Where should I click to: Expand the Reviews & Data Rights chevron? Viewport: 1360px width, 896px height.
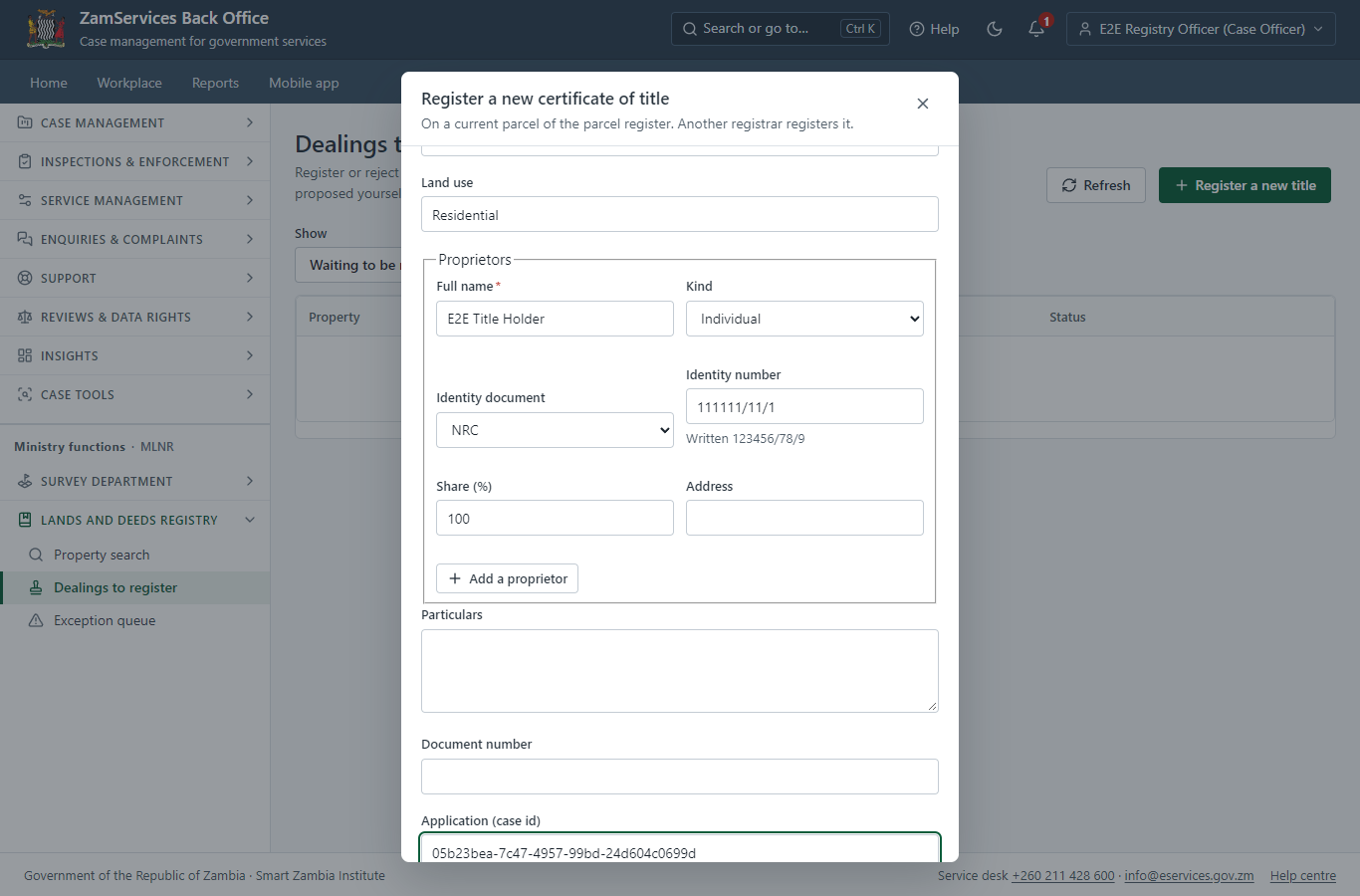(x=250, y=317)
